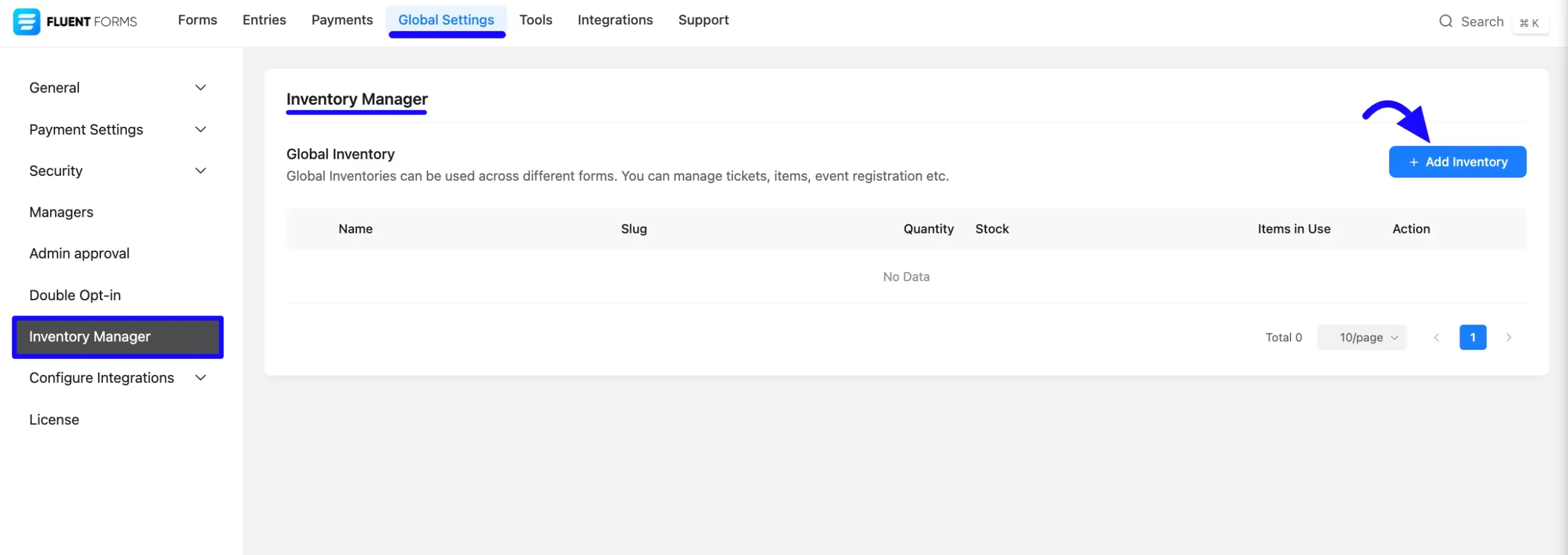Viewport: 1568px width, 555px height.
Task: Go to previous page arrow
Action: [1436, 338]
